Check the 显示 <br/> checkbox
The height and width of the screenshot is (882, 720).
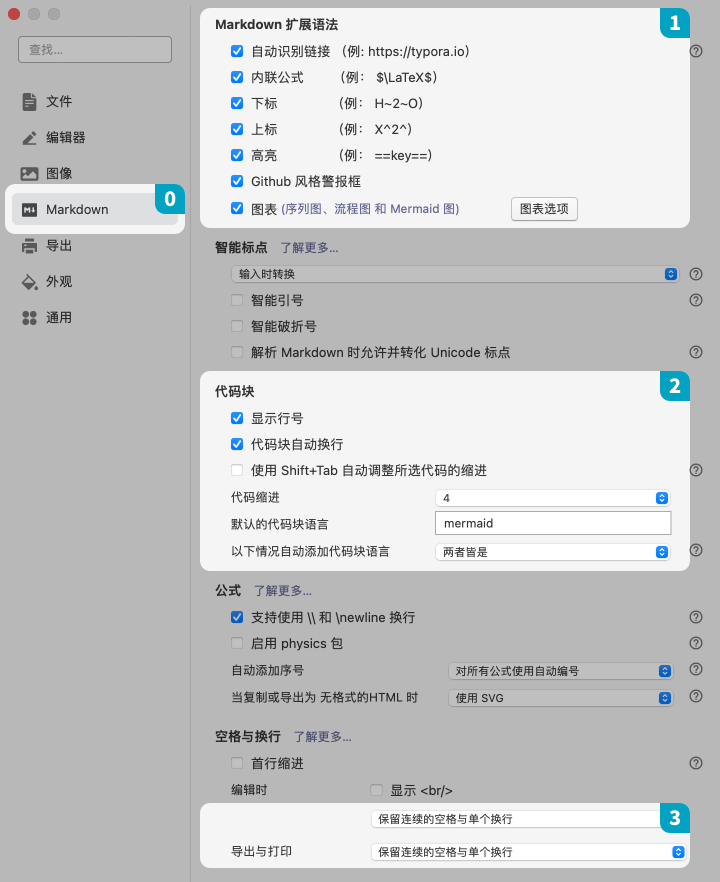click(x=376, y=790)
